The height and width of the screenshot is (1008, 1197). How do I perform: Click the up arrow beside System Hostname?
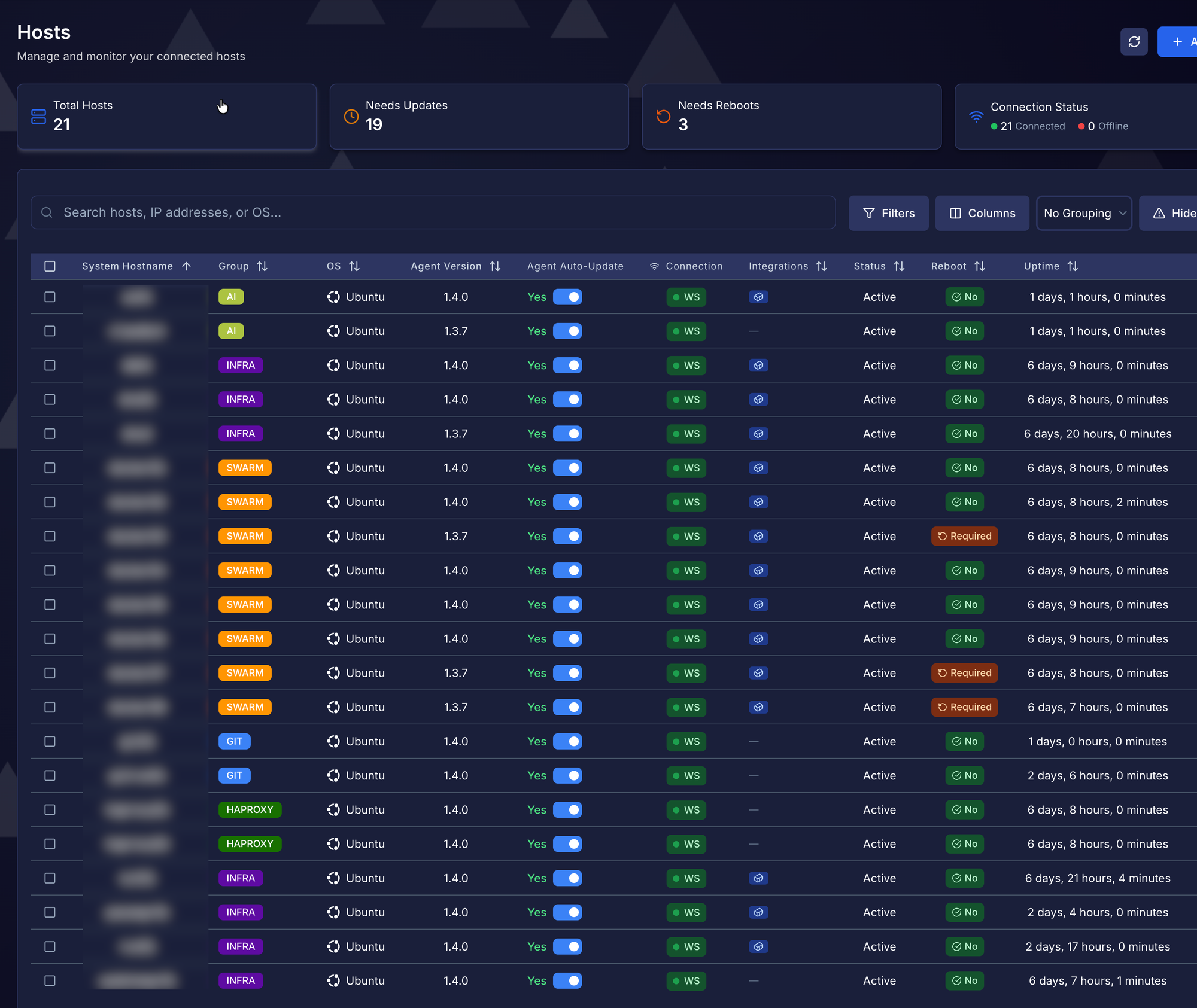click(x=186, y=266)
